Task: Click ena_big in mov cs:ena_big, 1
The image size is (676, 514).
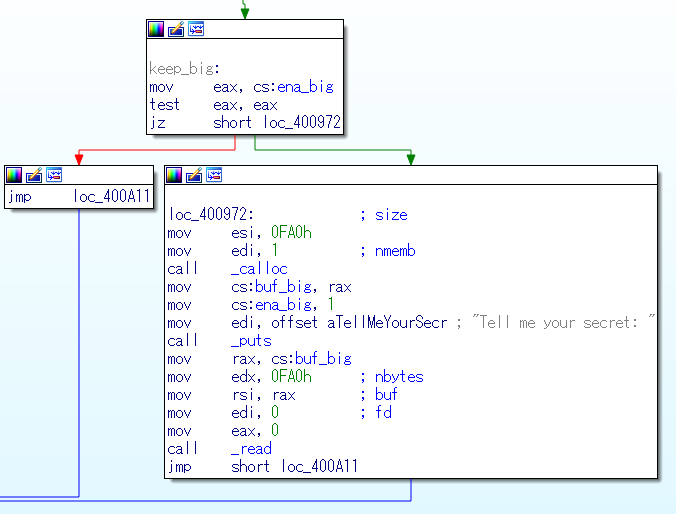Action: tap(283, 305)
